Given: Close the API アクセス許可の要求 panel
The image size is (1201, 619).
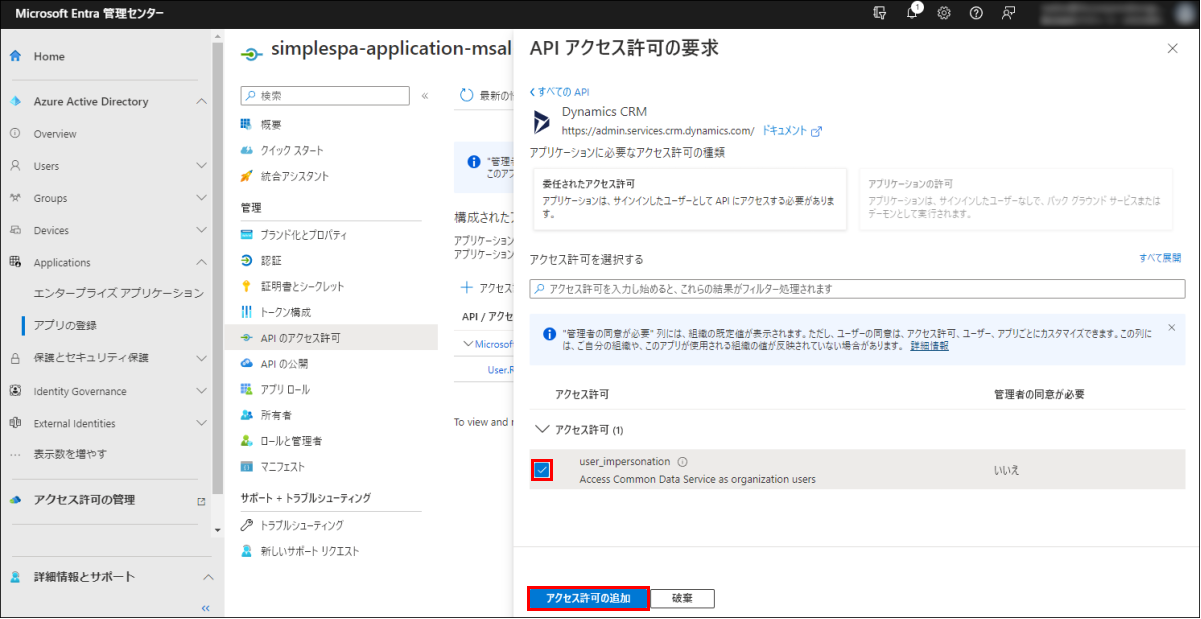Looking at the screenshot, I should (1172, 48).
